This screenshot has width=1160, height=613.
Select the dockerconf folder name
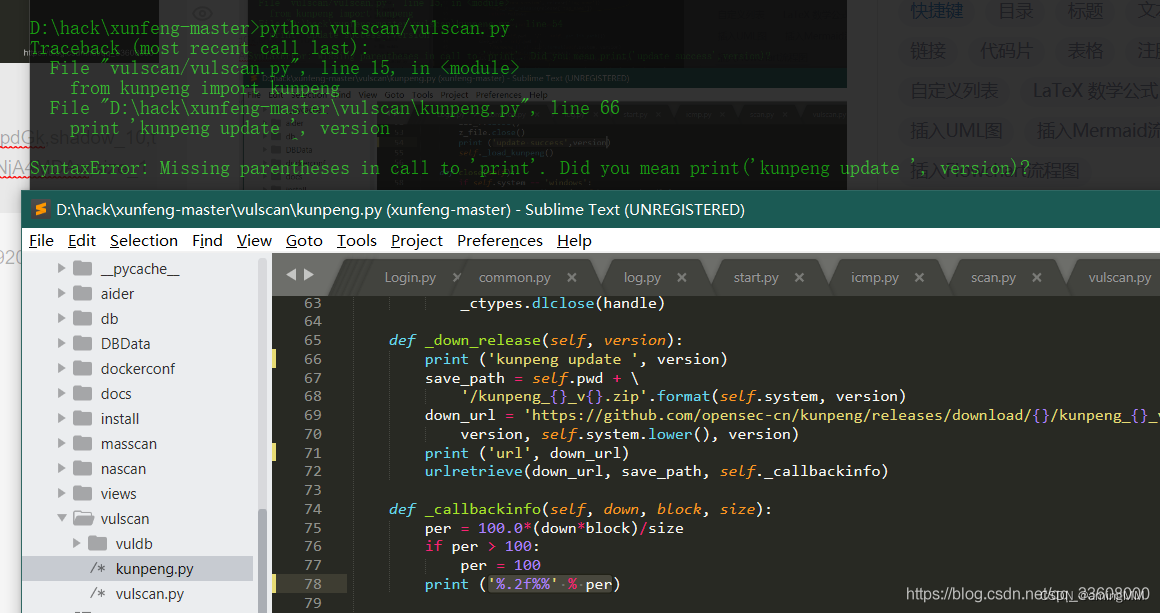[x=138, y=368]
